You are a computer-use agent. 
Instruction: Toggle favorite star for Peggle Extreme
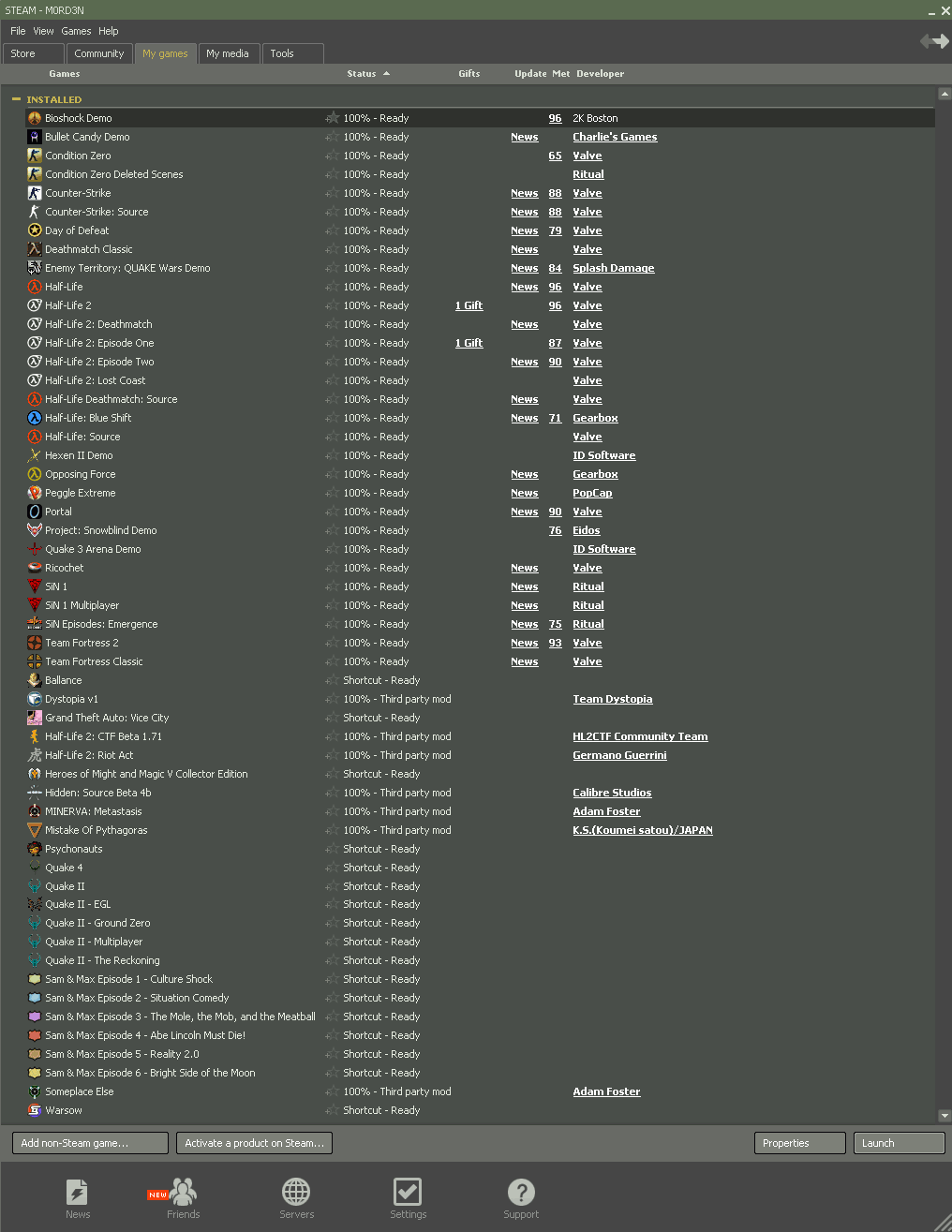click(x=332, y=493)
